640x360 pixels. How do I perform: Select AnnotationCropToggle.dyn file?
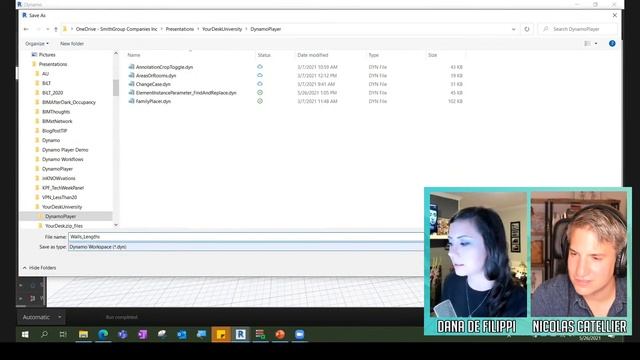[164, 67]
